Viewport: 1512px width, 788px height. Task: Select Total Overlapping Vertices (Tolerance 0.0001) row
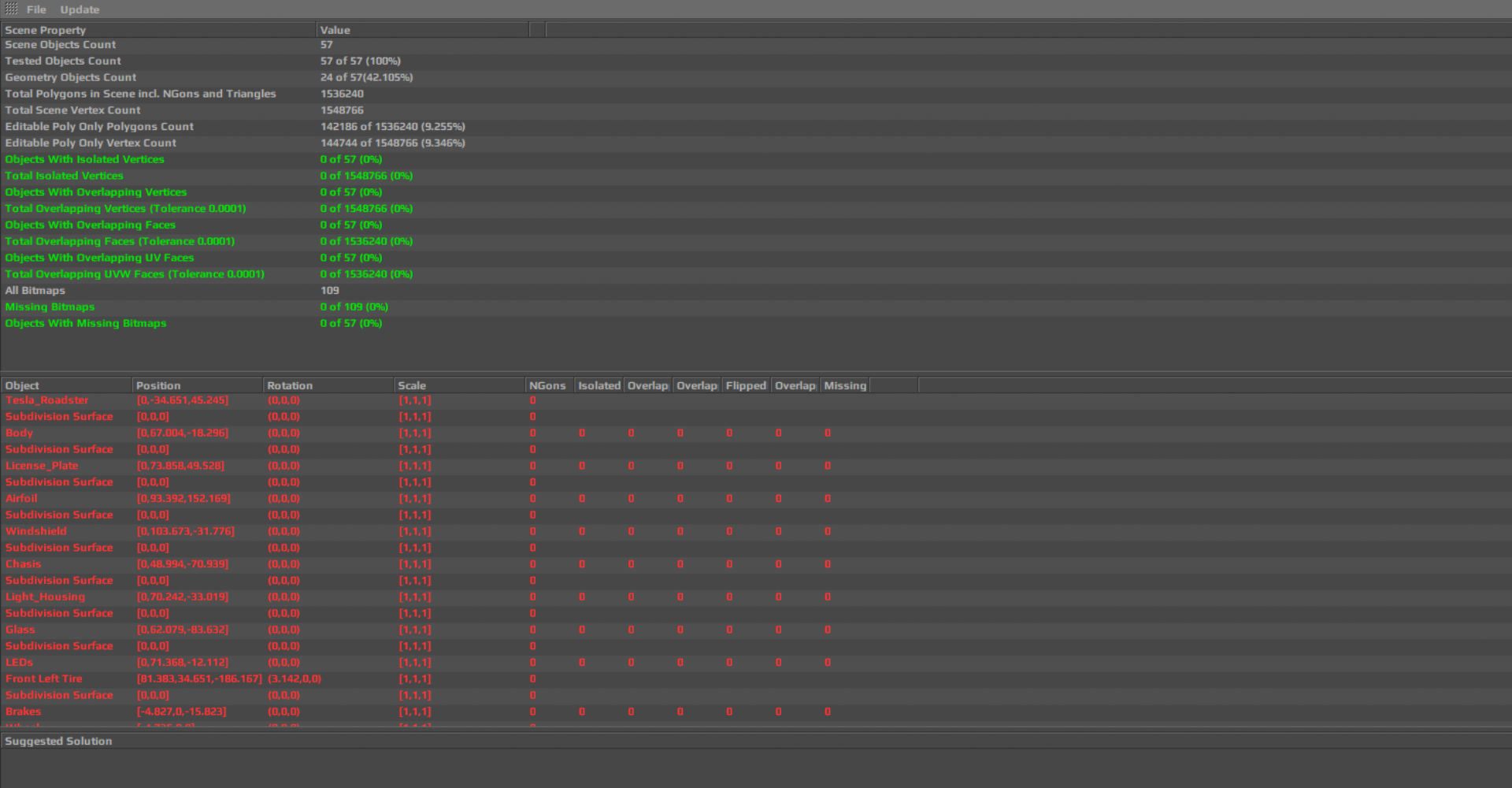coord(756,209)
